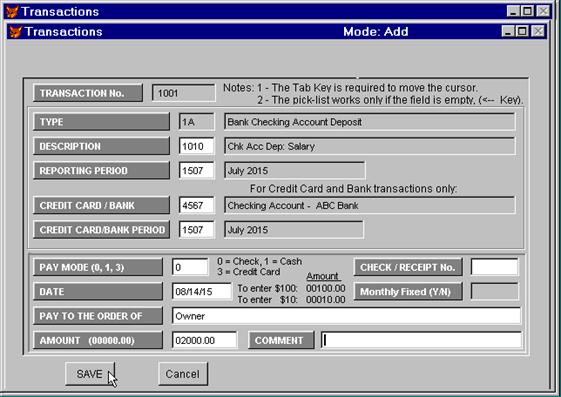Viewport: 561px width, 397px height.
Task: Click the SAVE button
Action: point(90,374)
